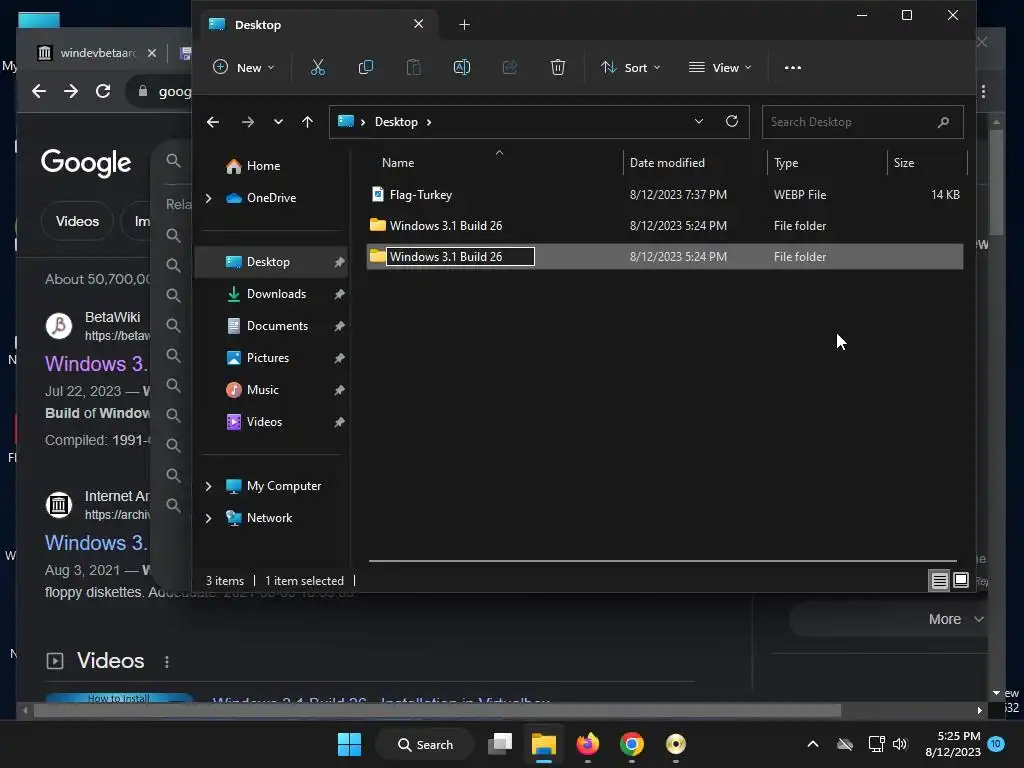The image size is (1024, 768).
Task: Add a new File Explorer tab
Action: pos(464,25)
